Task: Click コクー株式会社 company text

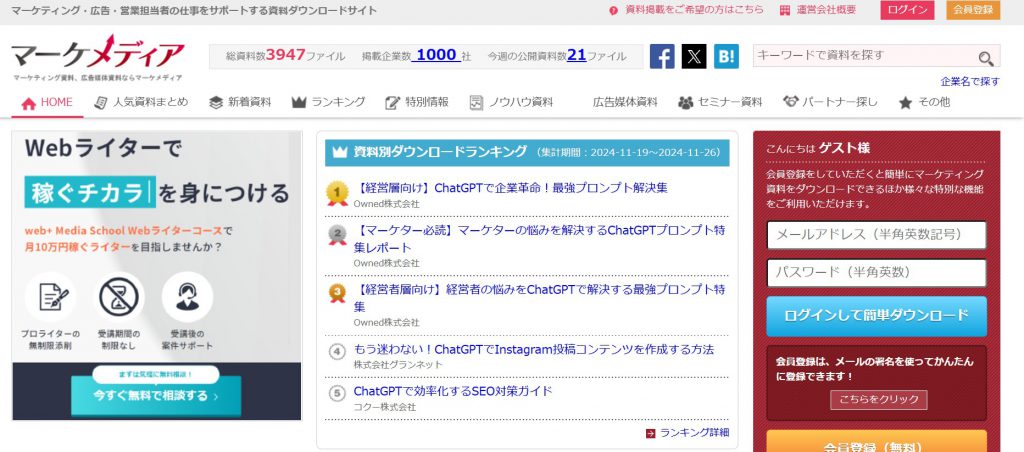Action: click(x=385, y=407)
